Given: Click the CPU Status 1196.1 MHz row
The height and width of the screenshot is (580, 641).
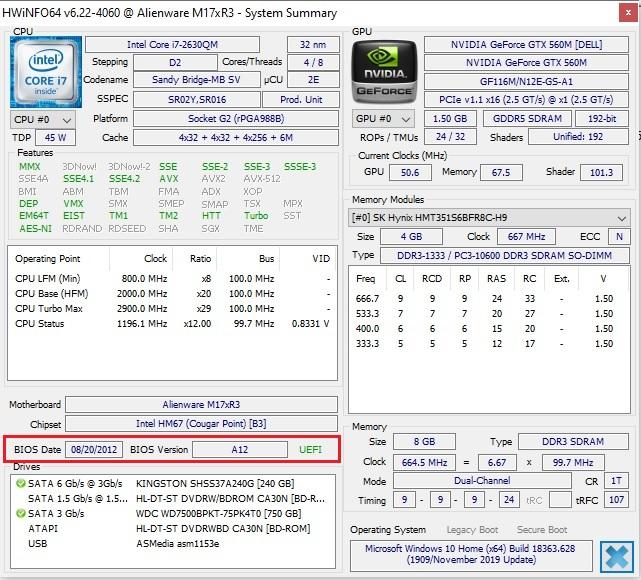Looking at the screenshot, I should click(172, 324).
